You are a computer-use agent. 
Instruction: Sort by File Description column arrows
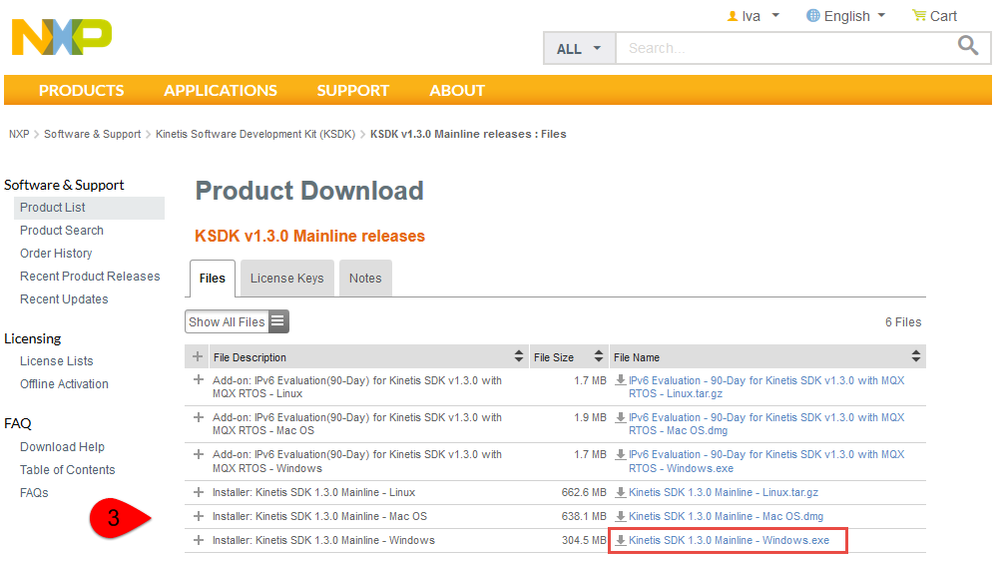[x=519, y=356]
